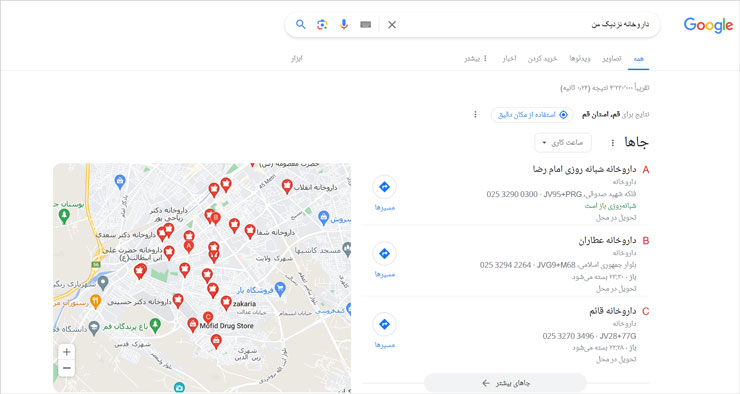Viewport: 740px width, 394px height.
Task: Switch to the تصاویر (Images) tab
Action: pyautogui.click(x=612, y=59)
